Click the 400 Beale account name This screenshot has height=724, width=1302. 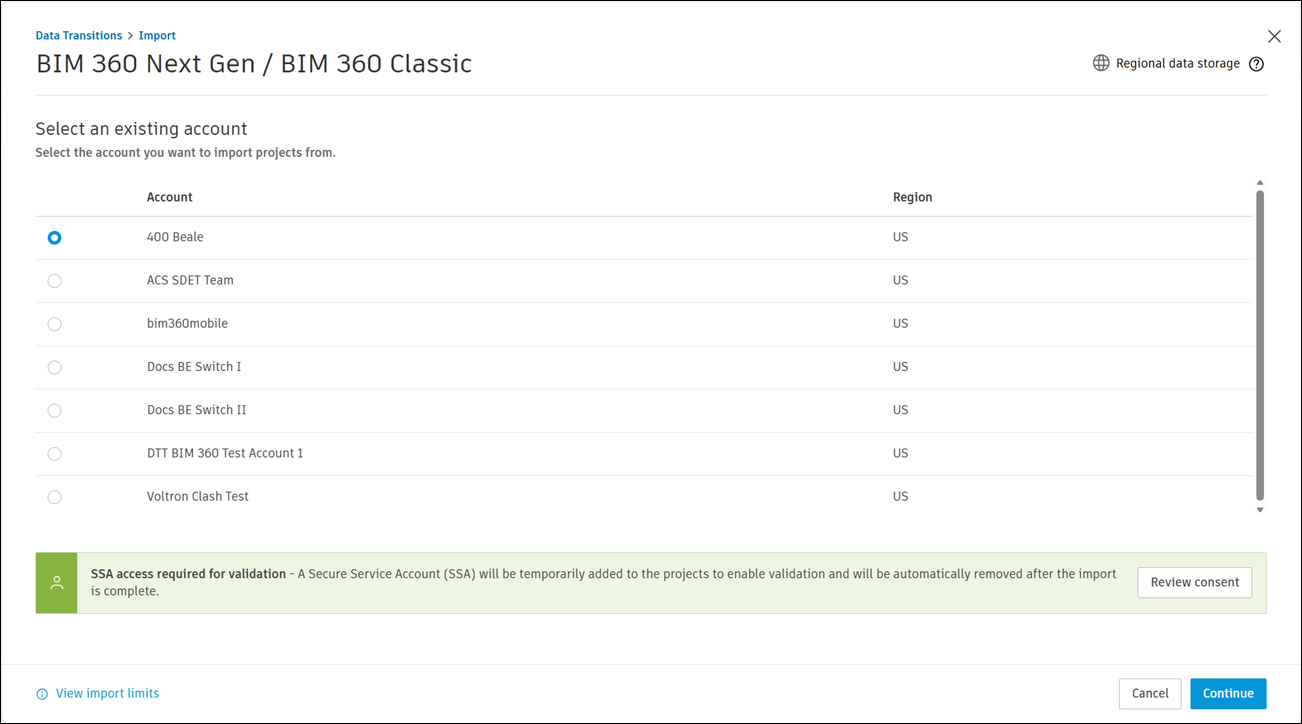pos(175,237)
